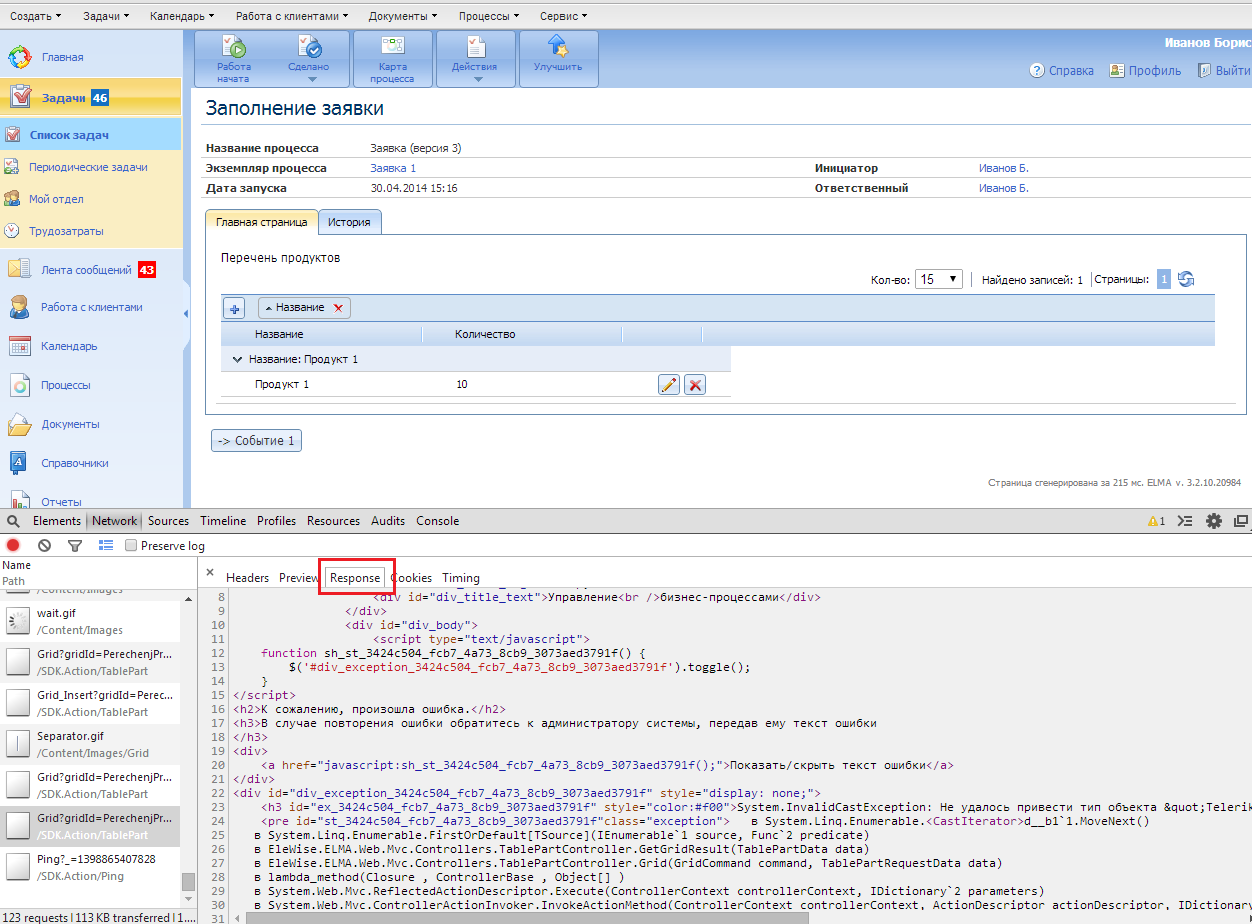The height and width of the screenshot is (924, 1252).
Task: Refresh the product grid with reload icon
Action: tap(1186, 280)
